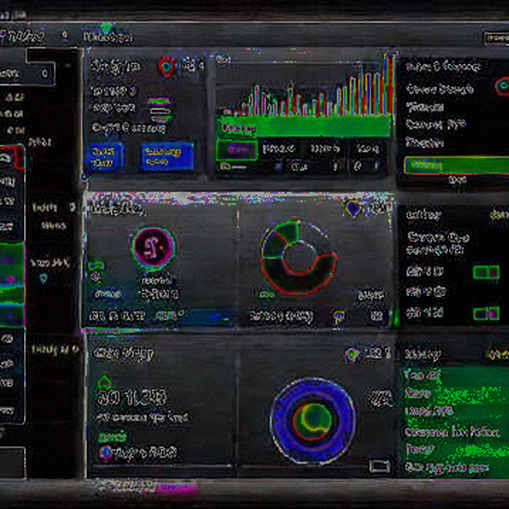509x509 pixels.
Task: Expand the sidebar section with counter beside label
Action: coord(53,208)
